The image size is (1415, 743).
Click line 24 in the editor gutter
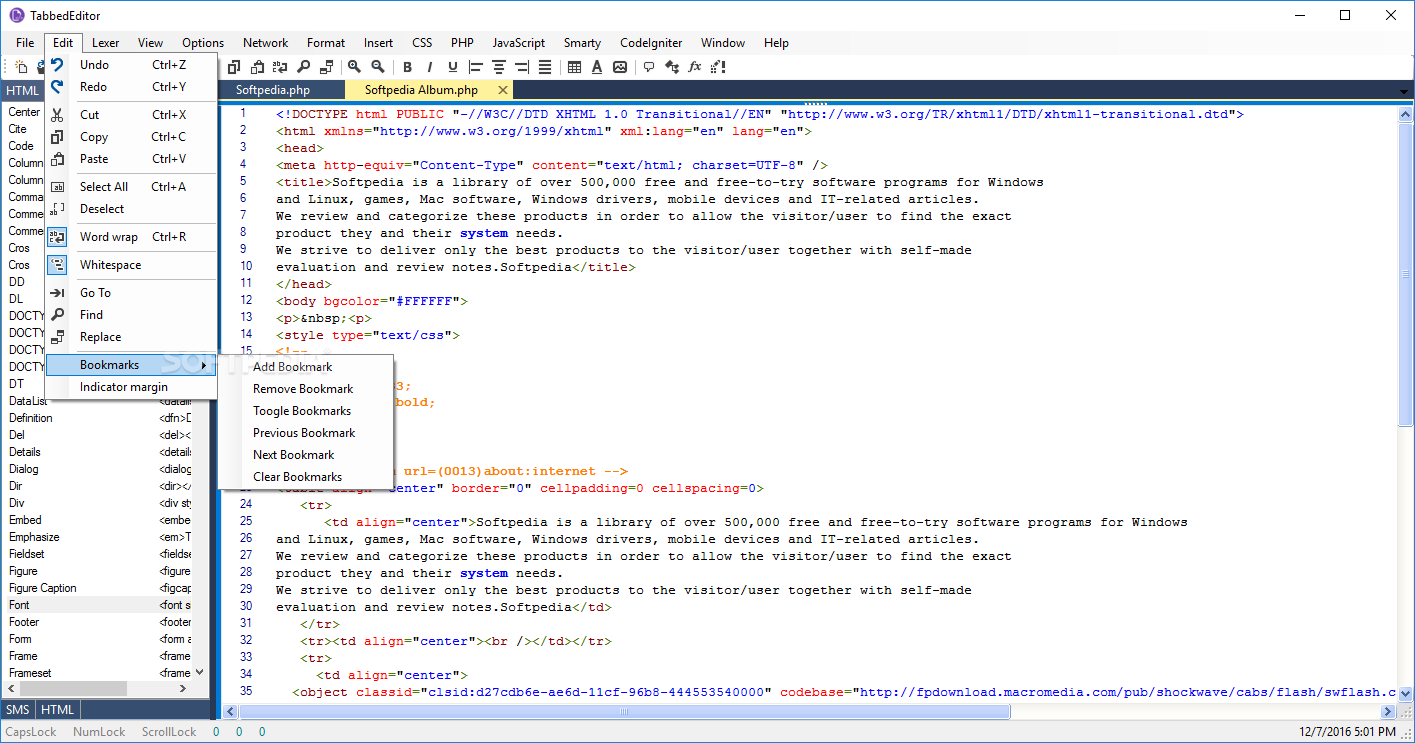click(246, 505)
